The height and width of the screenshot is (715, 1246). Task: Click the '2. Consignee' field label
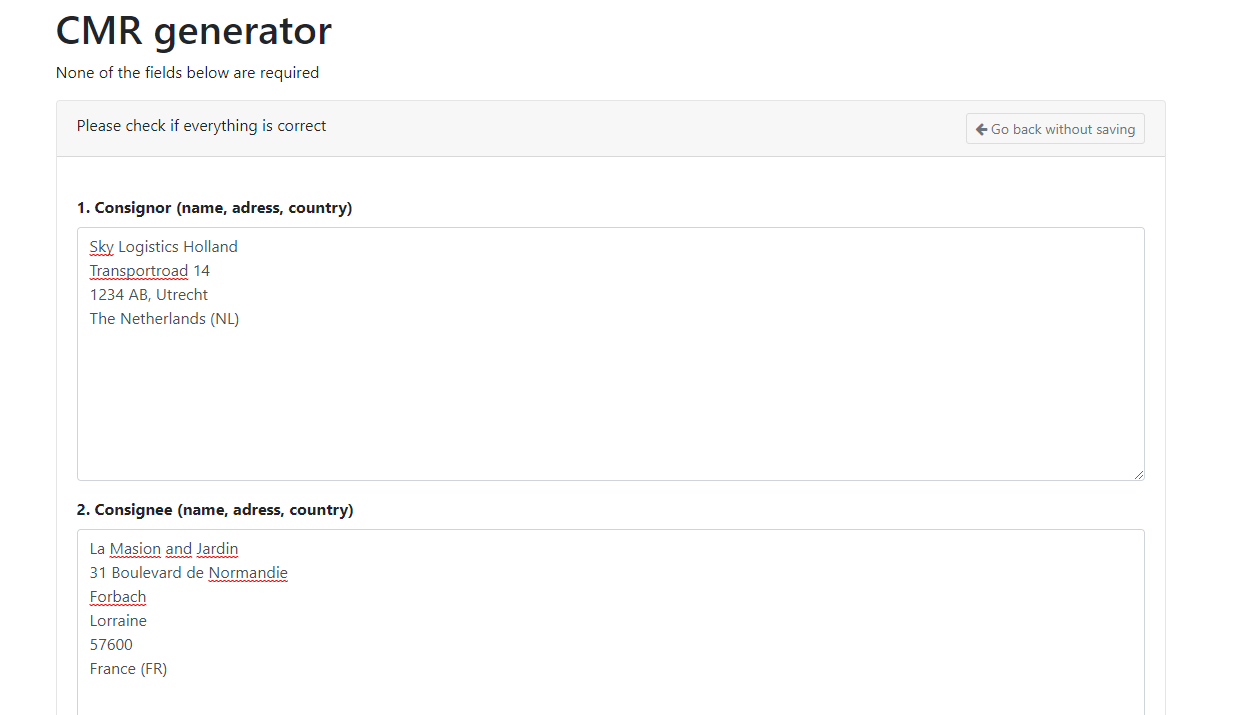pos(214,510)
